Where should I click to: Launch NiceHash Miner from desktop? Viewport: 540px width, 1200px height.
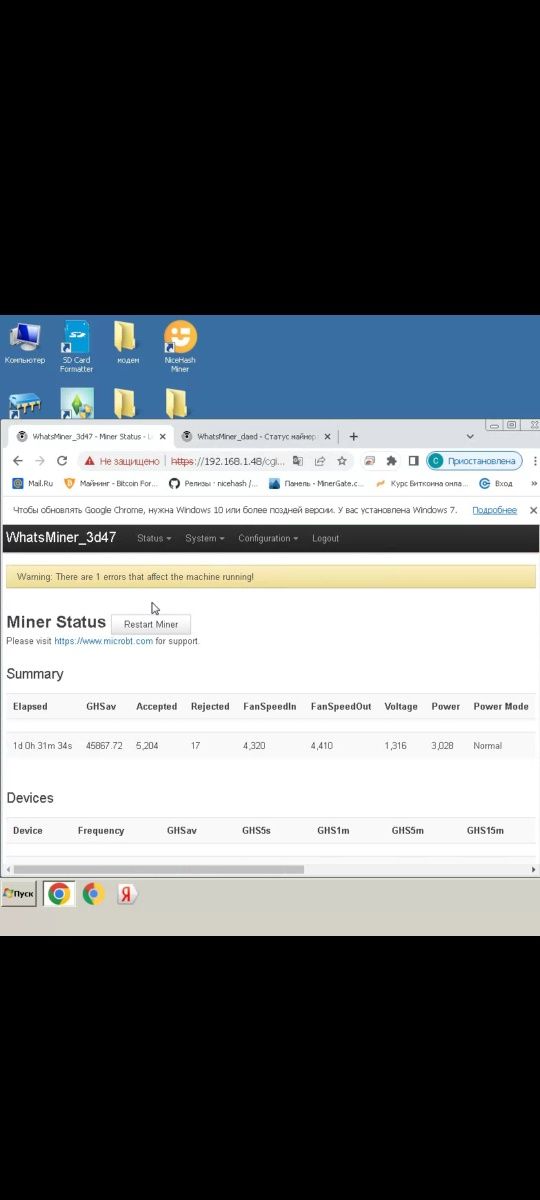[180, 346]
